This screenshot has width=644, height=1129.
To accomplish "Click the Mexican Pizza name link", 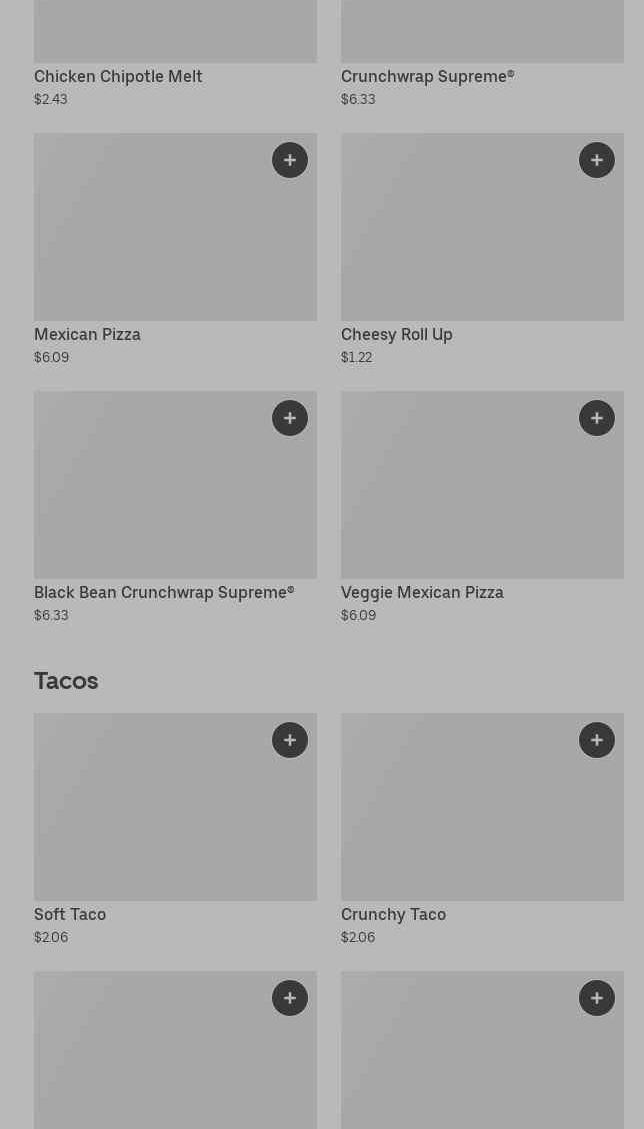I will [x=87, y=334].
